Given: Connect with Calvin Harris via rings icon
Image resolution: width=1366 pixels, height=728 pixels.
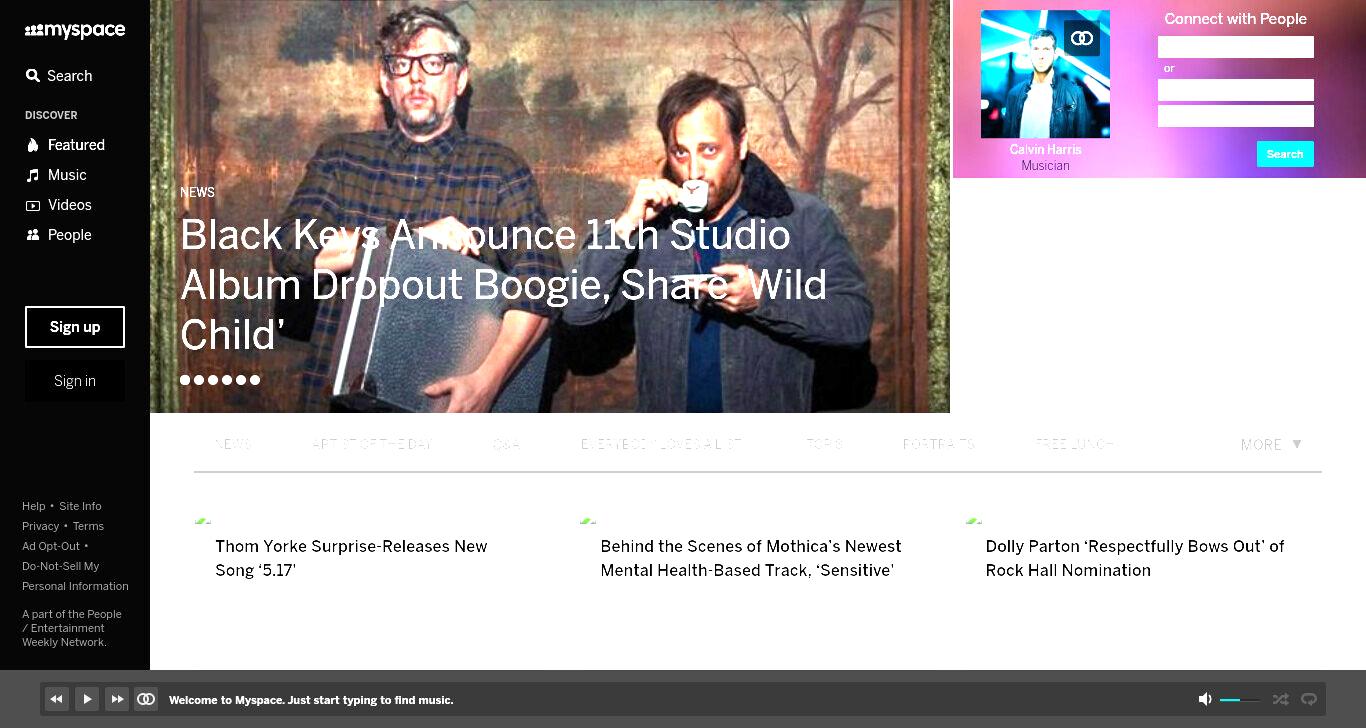Looking at the screenshot, I should [1082, 38].
